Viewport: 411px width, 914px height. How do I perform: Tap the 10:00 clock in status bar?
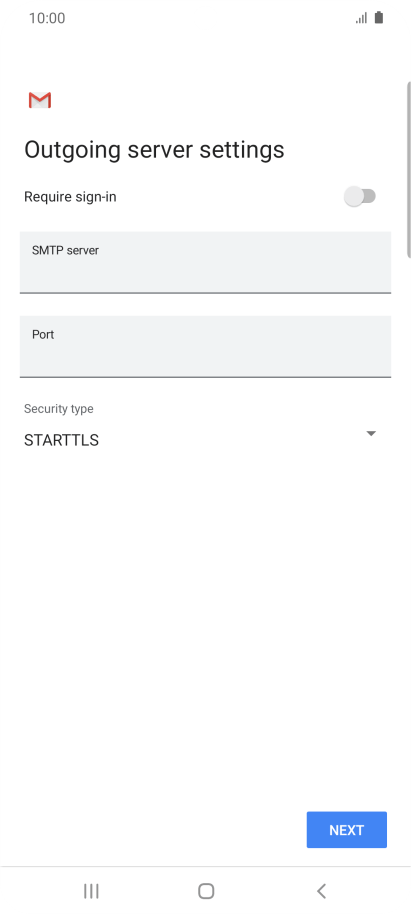47,18
